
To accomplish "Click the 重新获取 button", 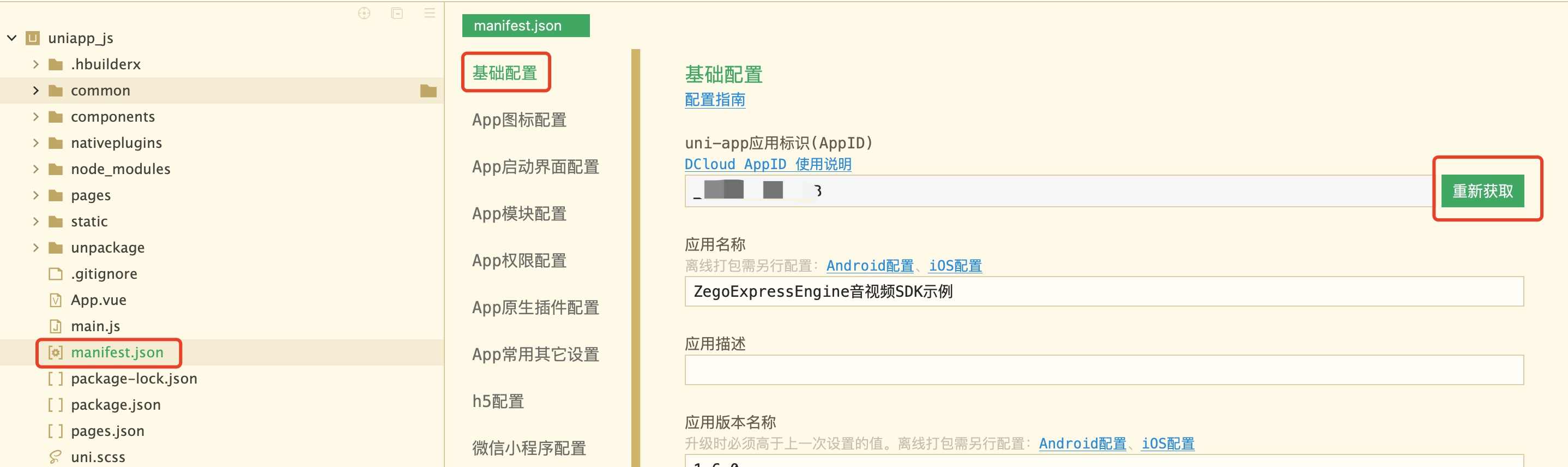I will coord(1482,191).
